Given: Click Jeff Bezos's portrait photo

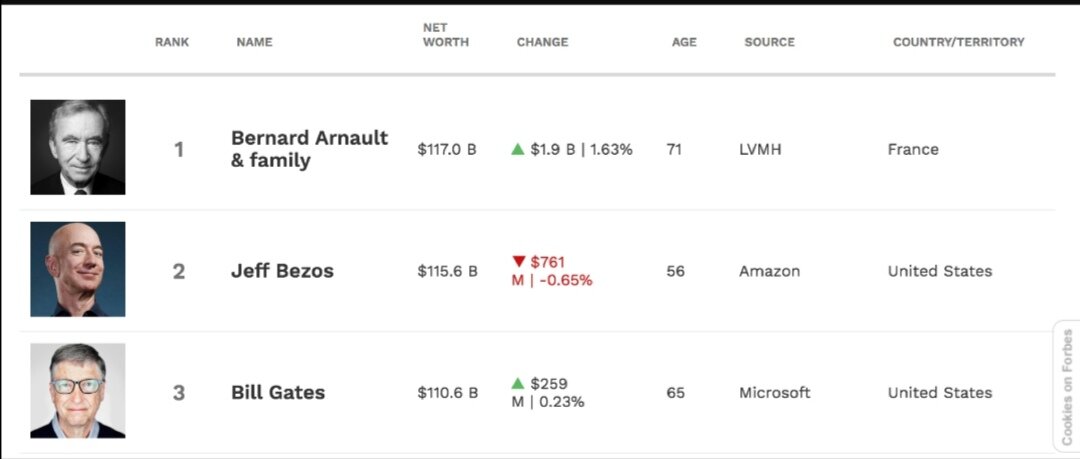Looking at the screenshot, I should tap(78, 269).
